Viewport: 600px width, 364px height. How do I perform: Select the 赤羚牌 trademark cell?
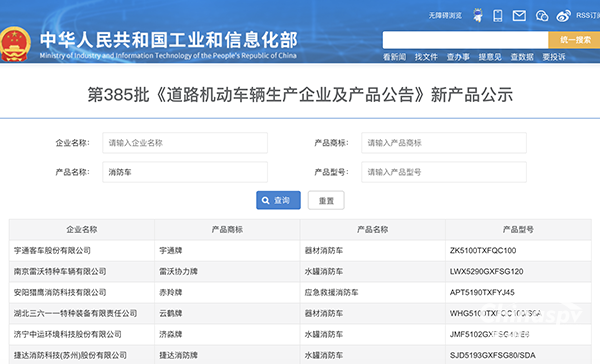(x=227, y=292)
